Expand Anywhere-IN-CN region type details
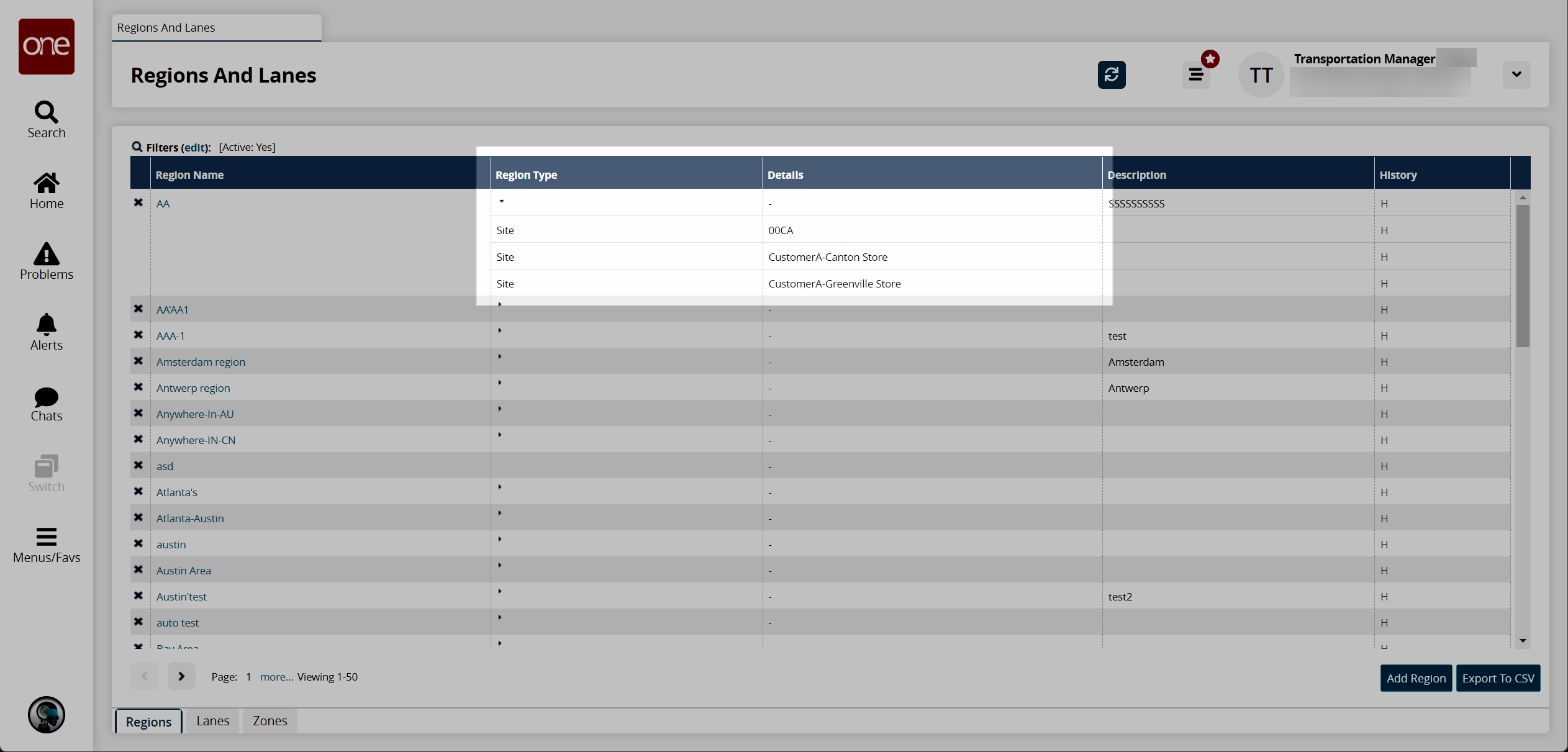 499,435
